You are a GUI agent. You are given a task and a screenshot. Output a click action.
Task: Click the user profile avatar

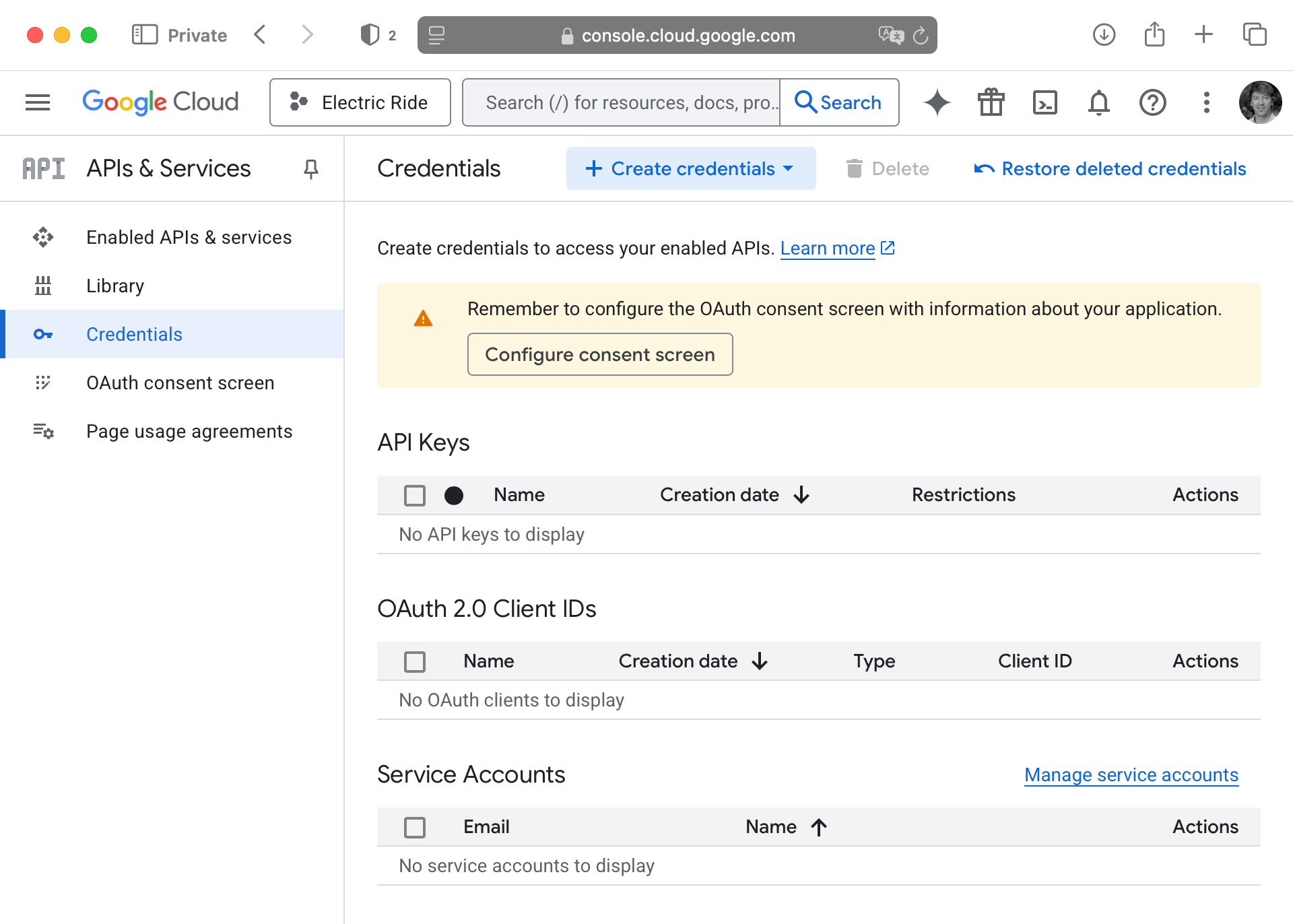[x=1260, y=102]
